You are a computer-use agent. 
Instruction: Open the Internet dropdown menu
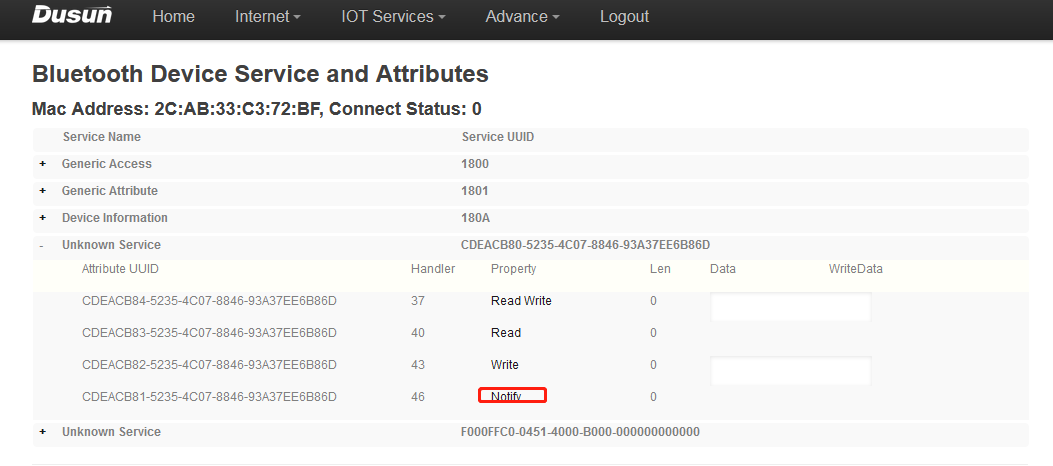click(x=268, y=17)
